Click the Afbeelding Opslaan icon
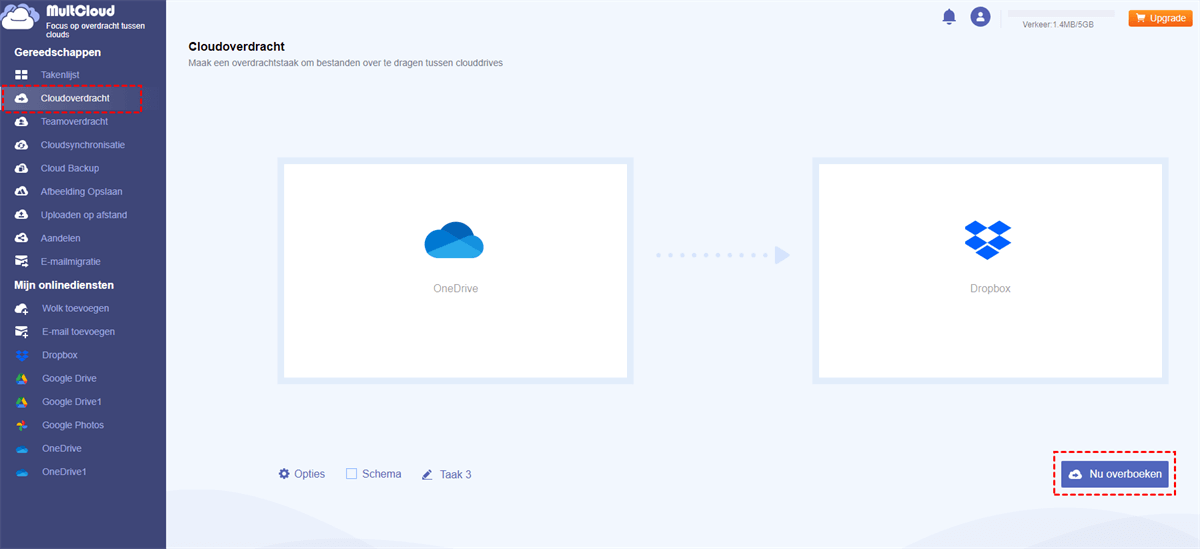Image resolution: width=1200 pixels, height=549 pixels. pyautogui.click(x=21, y=191)
